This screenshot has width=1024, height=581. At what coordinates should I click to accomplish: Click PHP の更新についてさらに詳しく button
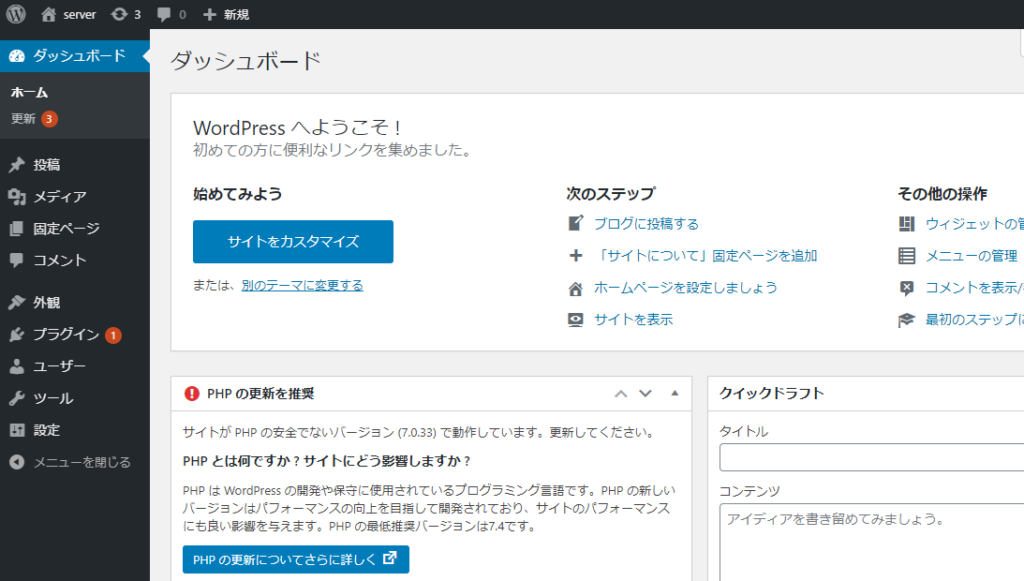click(x=296, y=559)
